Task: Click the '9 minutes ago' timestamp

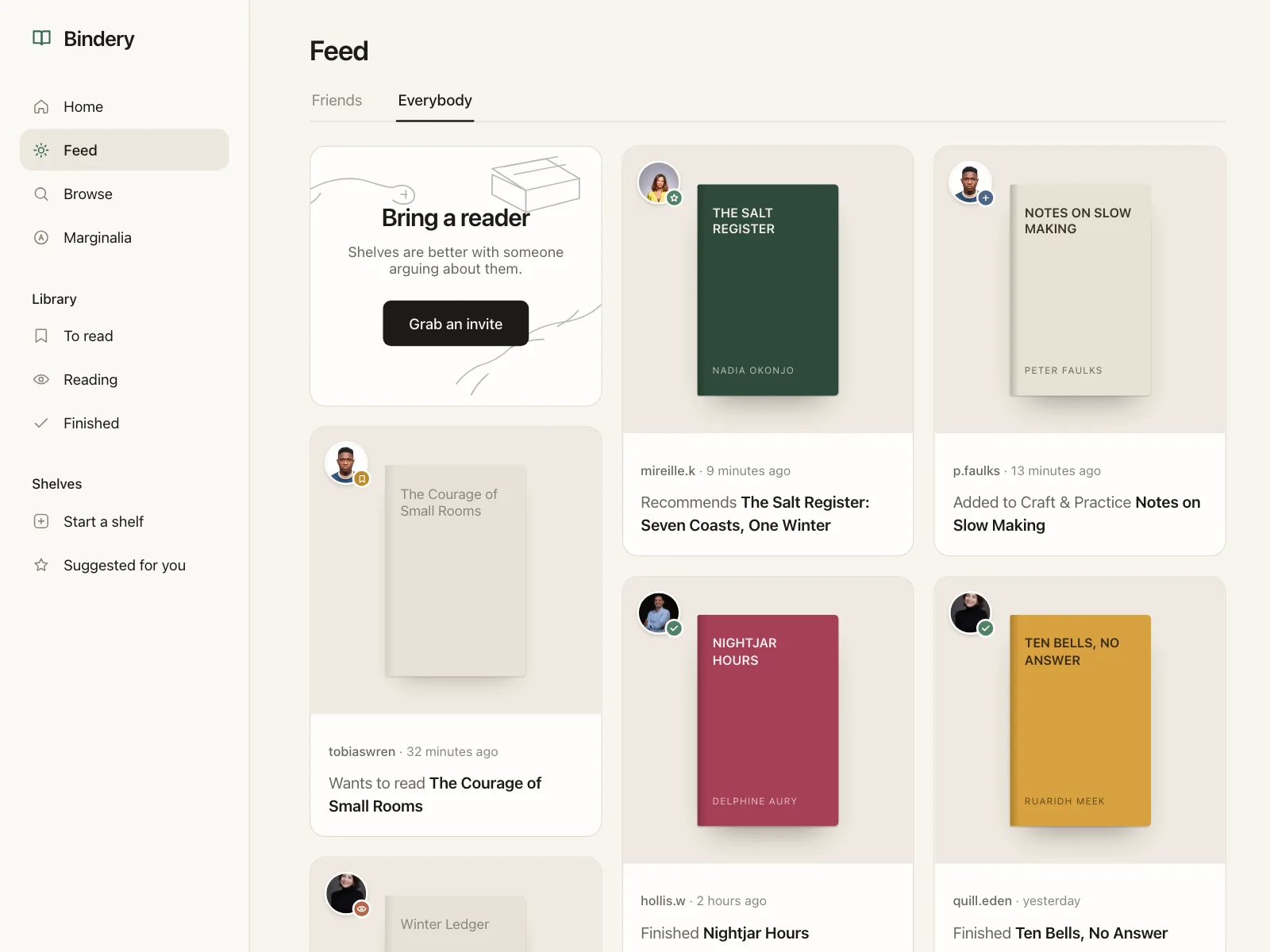Action: (749, 470)
